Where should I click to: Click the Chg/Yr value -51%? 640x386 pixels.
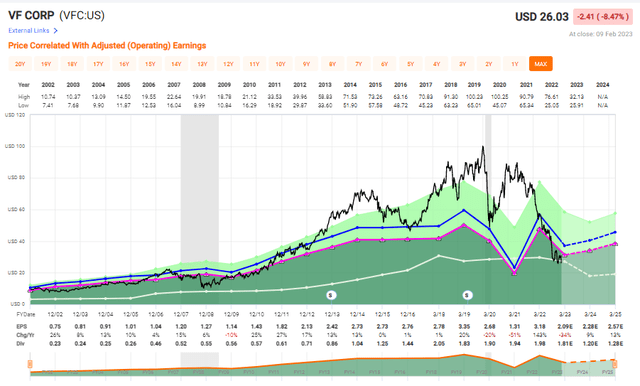click(514, 335)
